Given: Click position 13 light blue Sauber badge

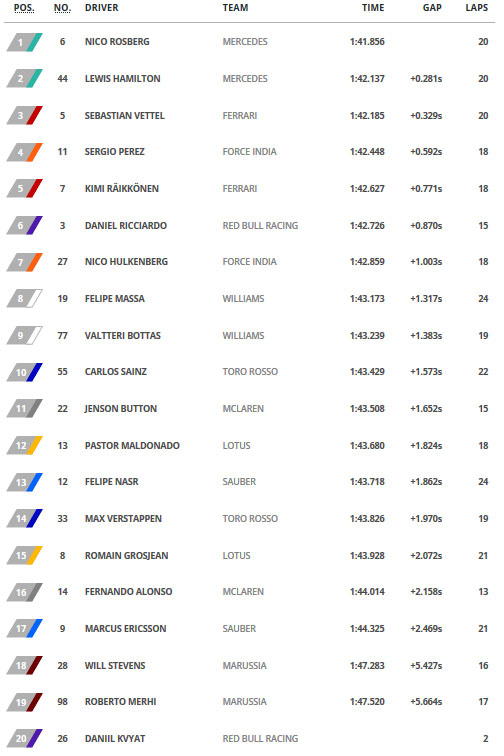Looking at the screenshot, I should tap(25, 482).
